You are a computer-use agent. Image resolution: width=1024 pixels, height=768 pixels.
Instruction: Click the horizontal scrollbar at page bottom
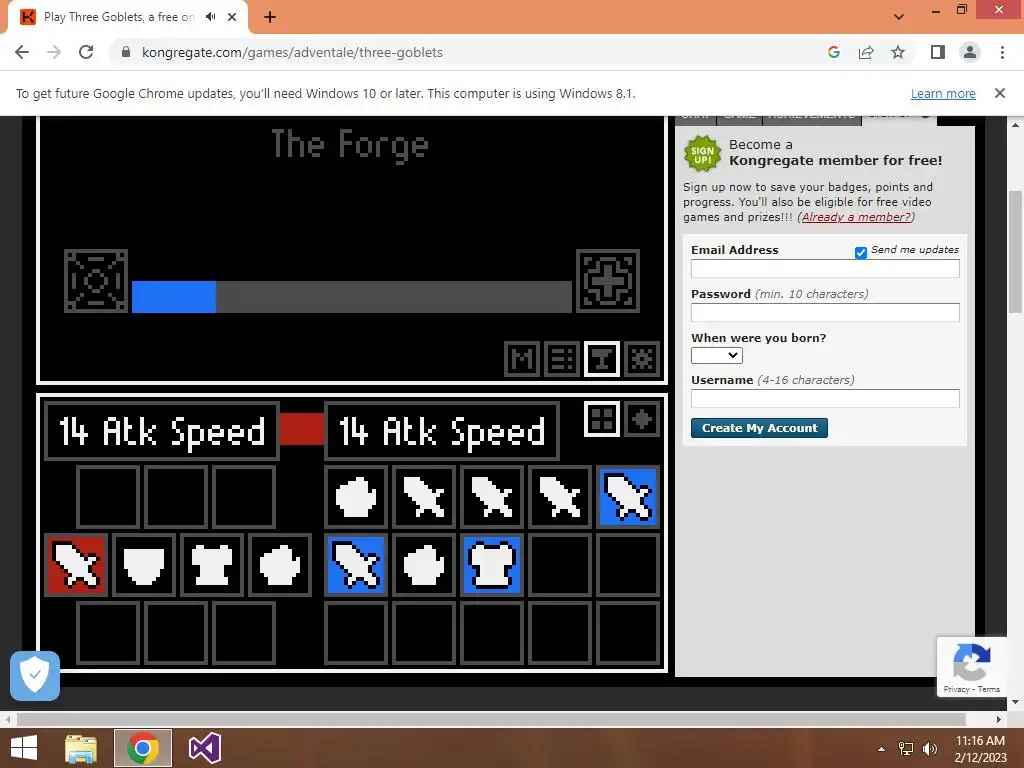[x=491, y=719]
